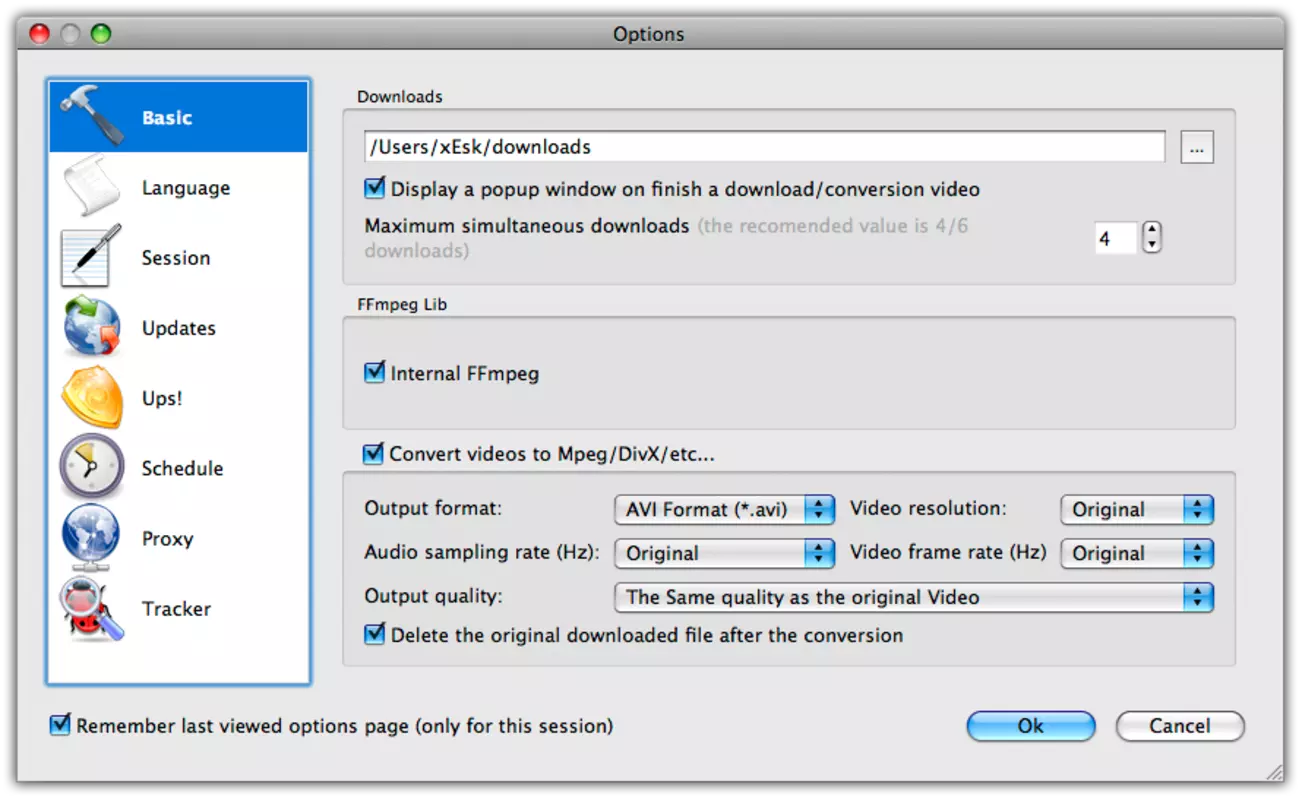Select the Proxy label in sidebar

point(167,538)
